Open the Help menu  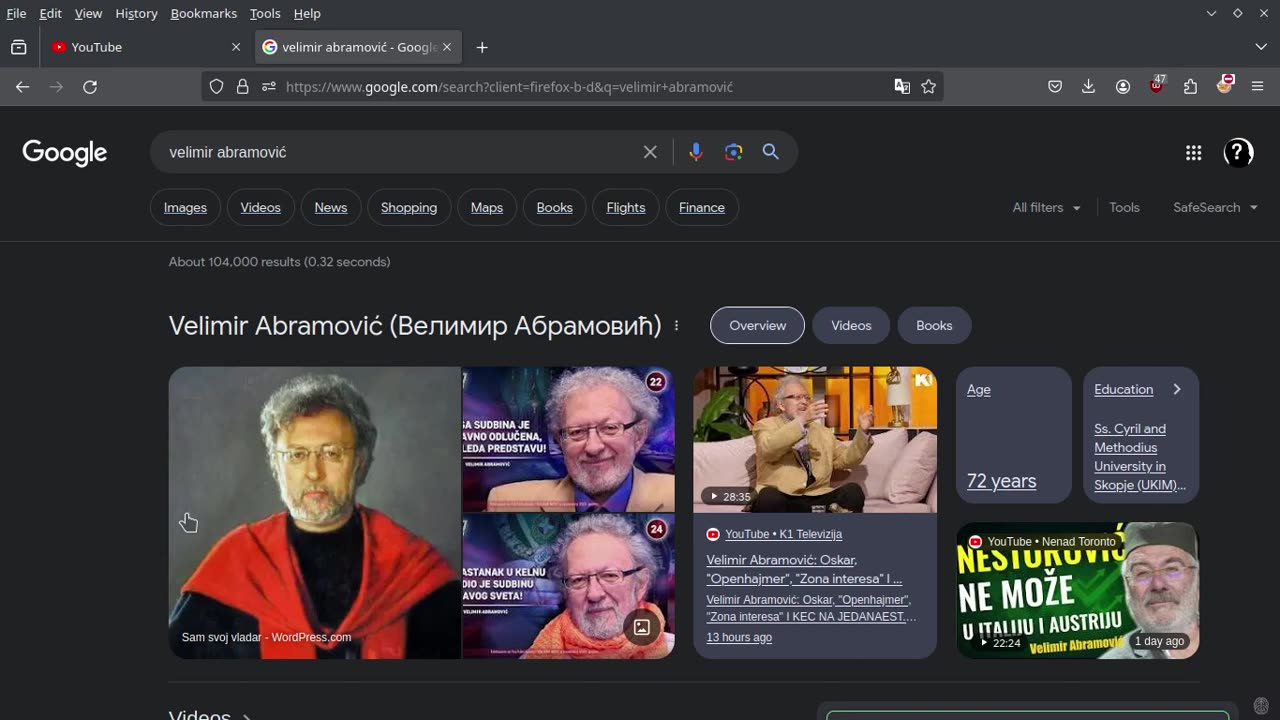pyautogui.click(x=307, y=13)
